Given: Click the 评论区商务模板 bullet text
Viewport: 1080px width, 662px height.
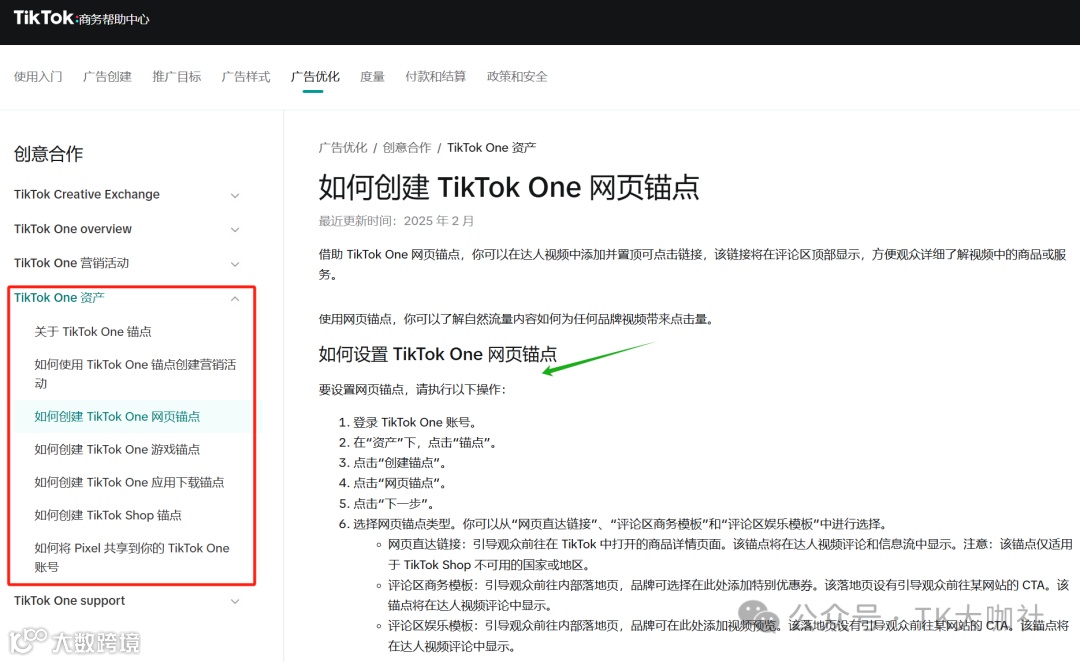Looking at the screenshot, I should [x=728, y=595].
